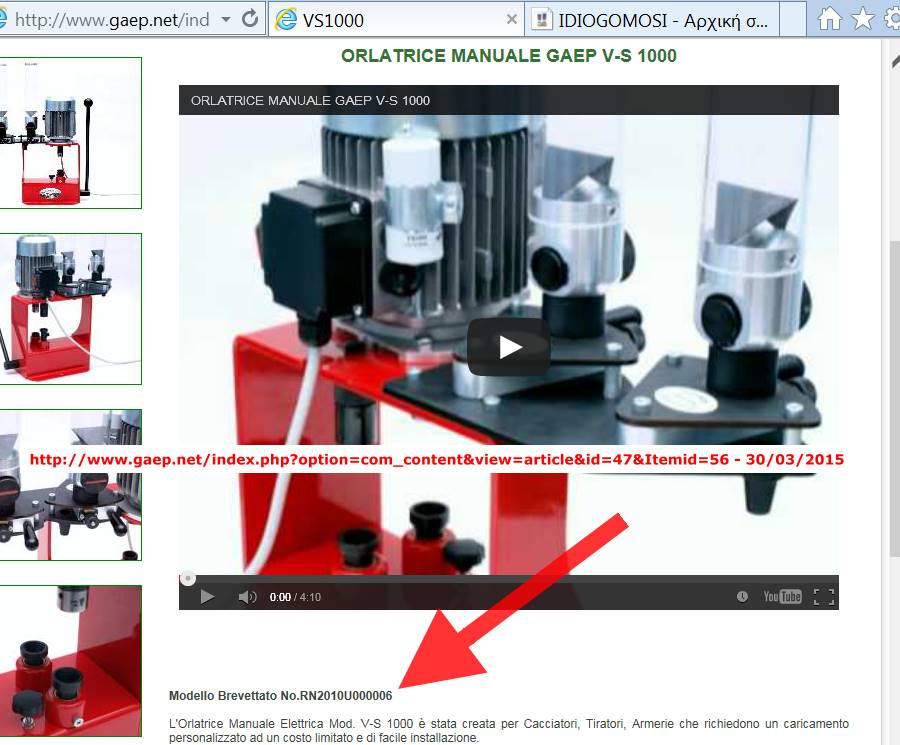Click the YouTube logo in player

tap(782, 597)
